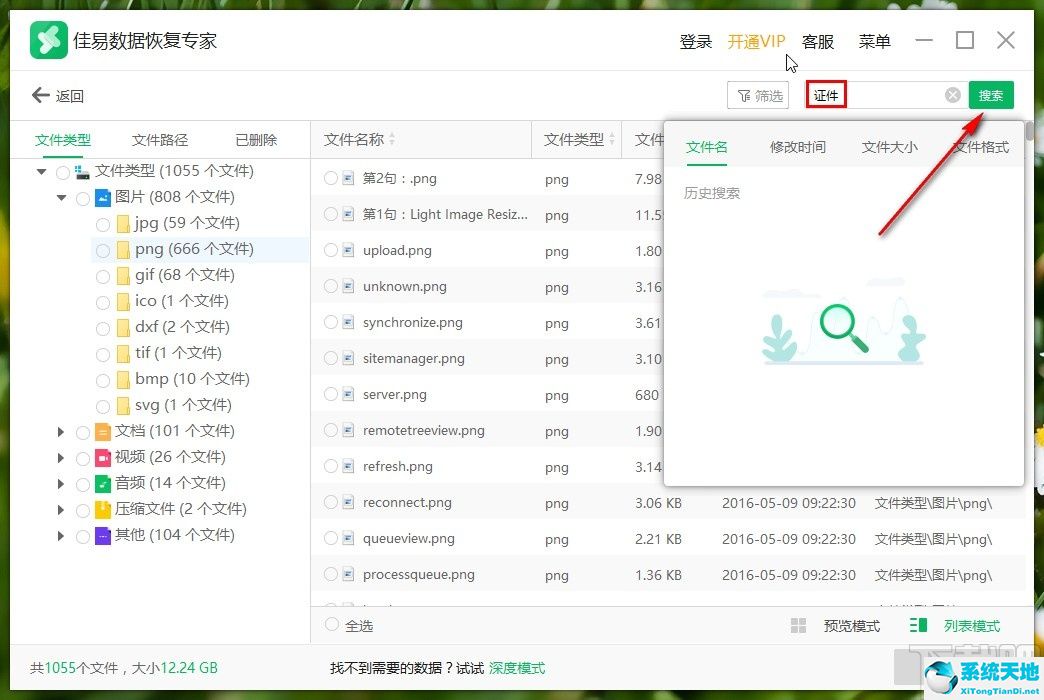Viewport: 1044px width, 700px height.
Task: Tick the checkbox for upload.png
Action: click(x=330, y=250)
